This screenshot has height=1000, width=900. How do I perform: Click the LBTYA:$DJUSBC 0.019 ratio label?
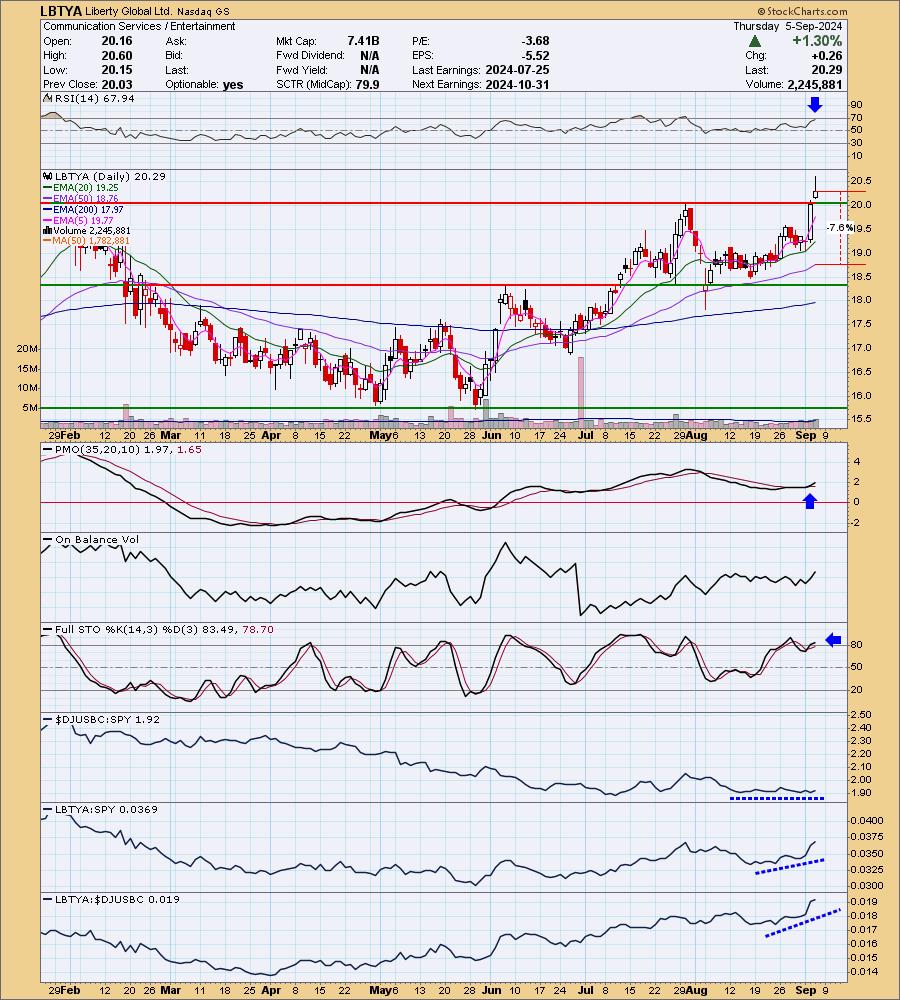112,899
